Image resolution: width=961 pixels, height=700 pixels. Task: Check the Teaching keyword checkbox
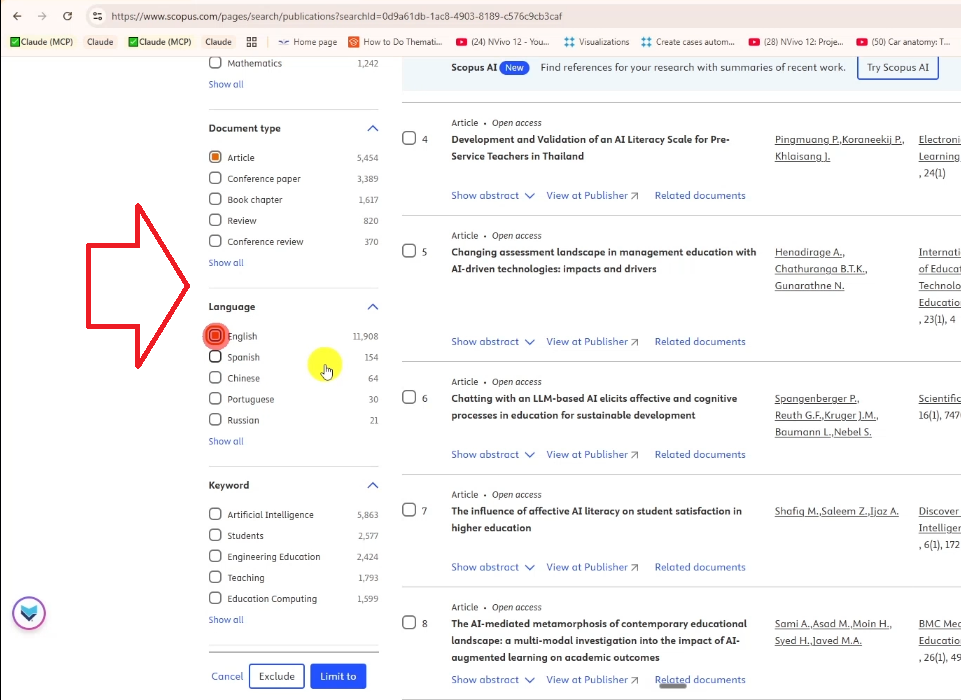pyautogui.click(x=215, y=577)
